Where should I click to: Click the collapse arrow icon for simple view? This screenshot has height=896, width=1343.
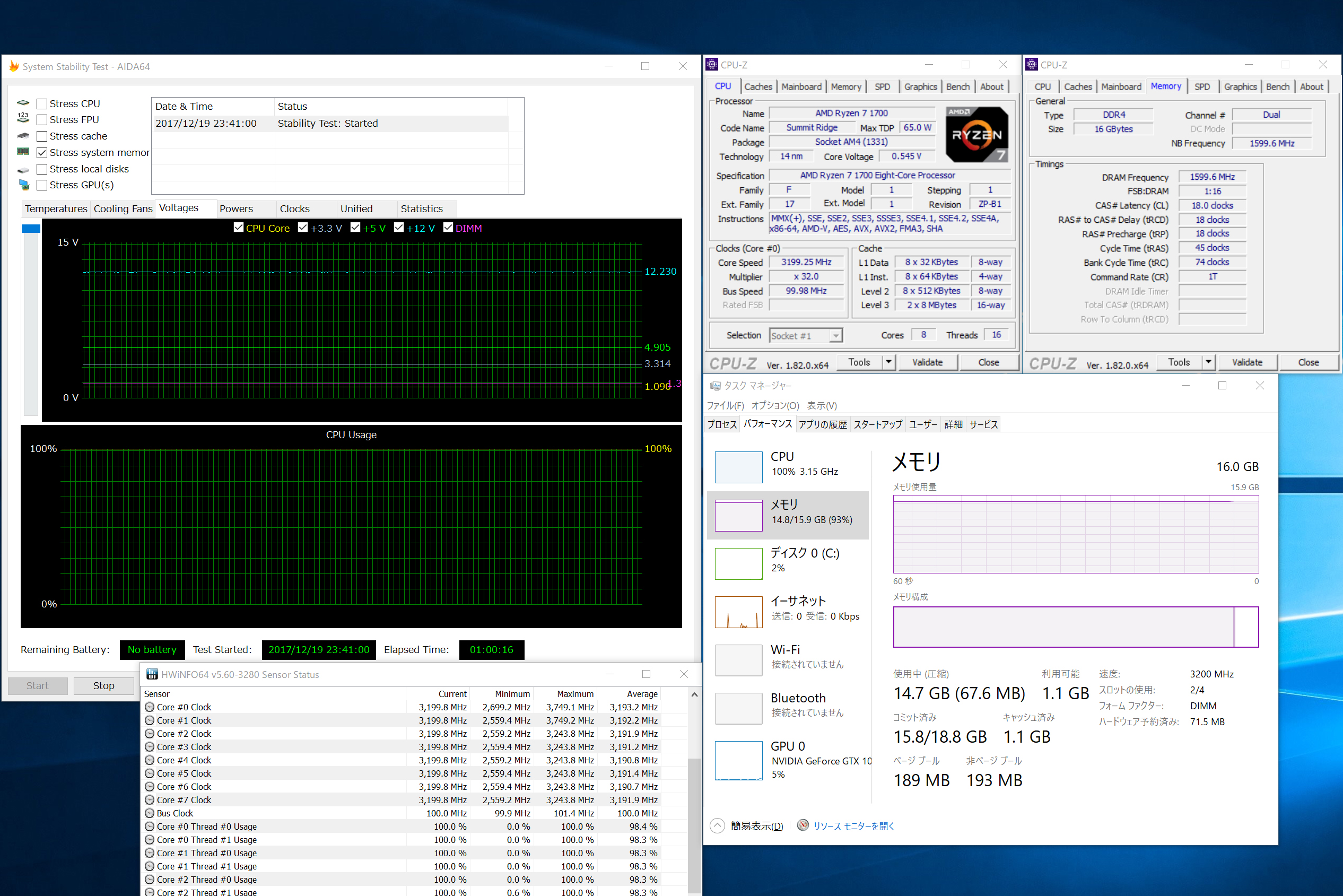pos(717,826)
